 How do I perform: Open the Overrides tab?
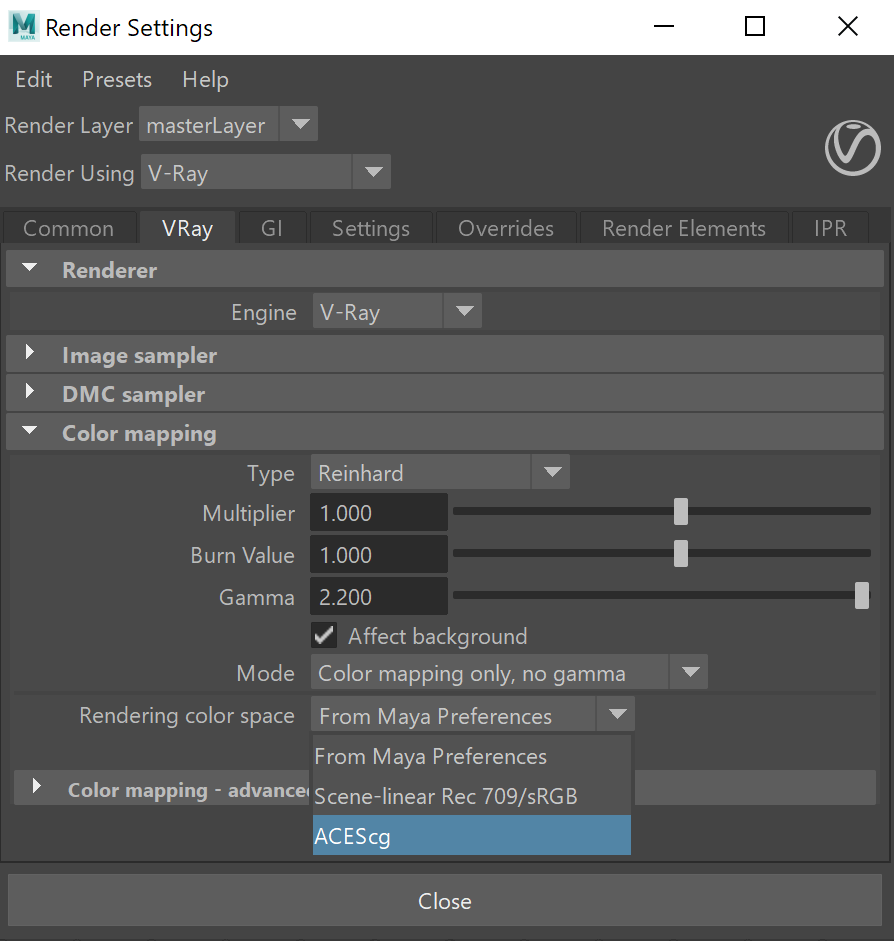(x=506, y=228)
